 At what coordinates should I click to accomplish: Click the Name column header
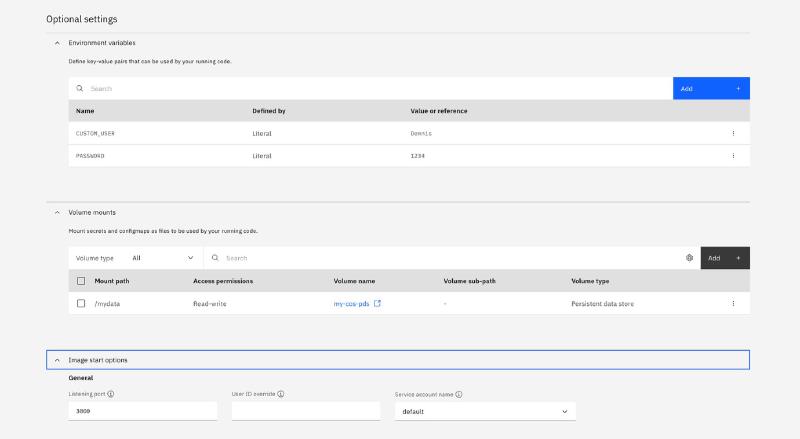(x=85, y=111)
